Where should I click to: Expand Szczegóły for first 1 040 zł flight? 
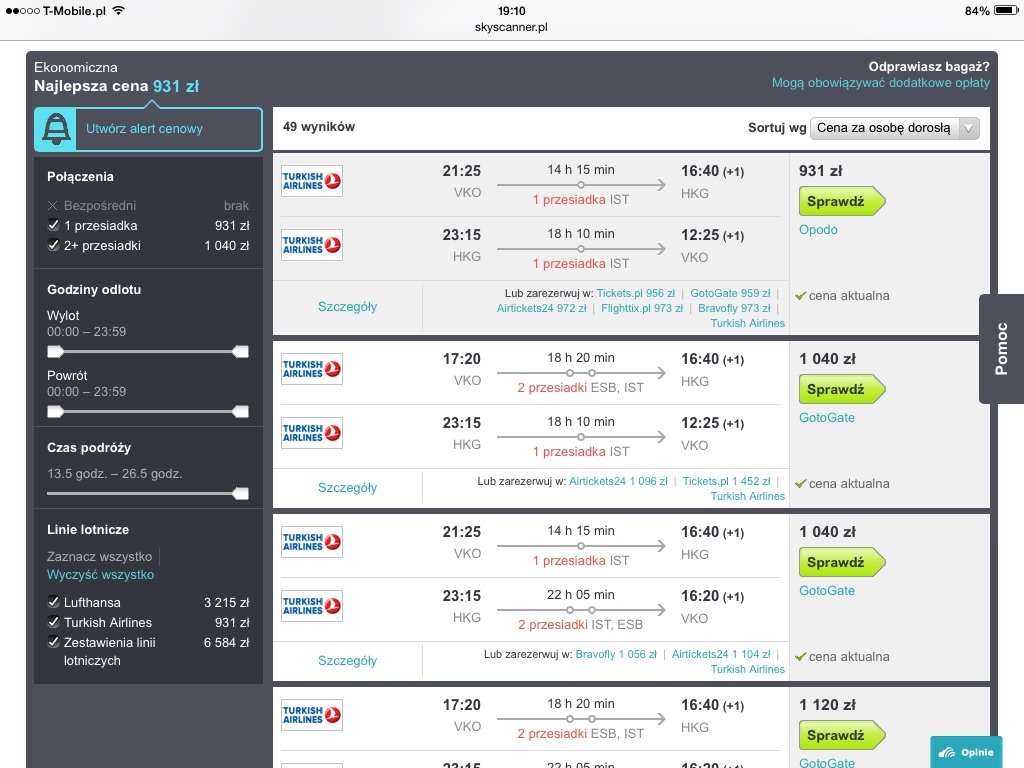[347, 488]
